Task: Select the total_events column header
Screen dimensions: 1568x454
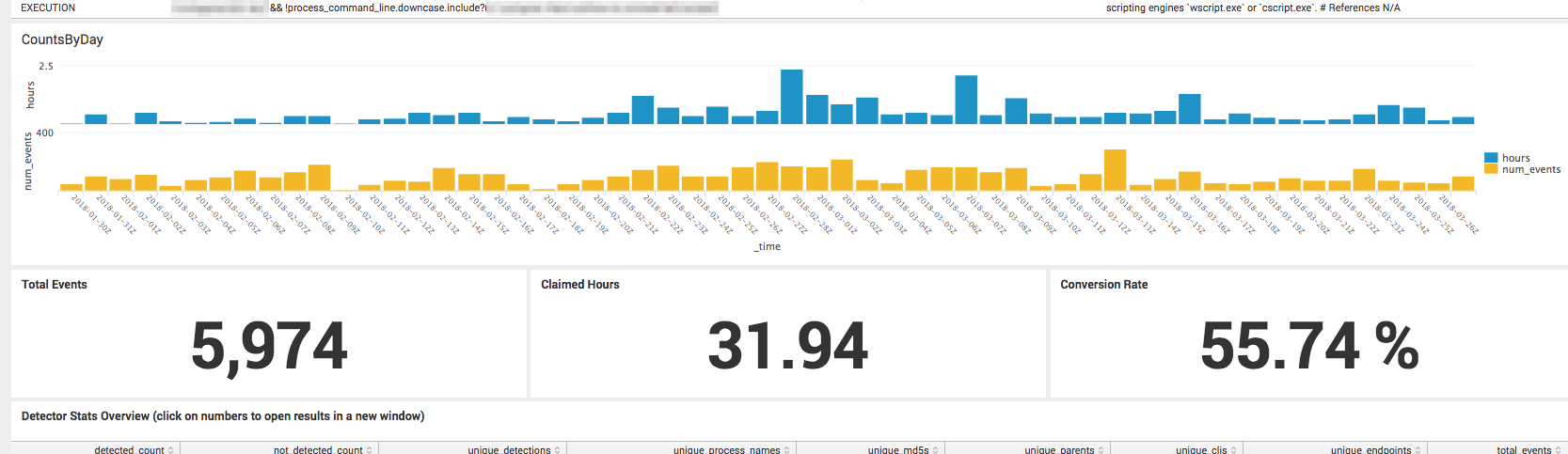Action: 1524,450
